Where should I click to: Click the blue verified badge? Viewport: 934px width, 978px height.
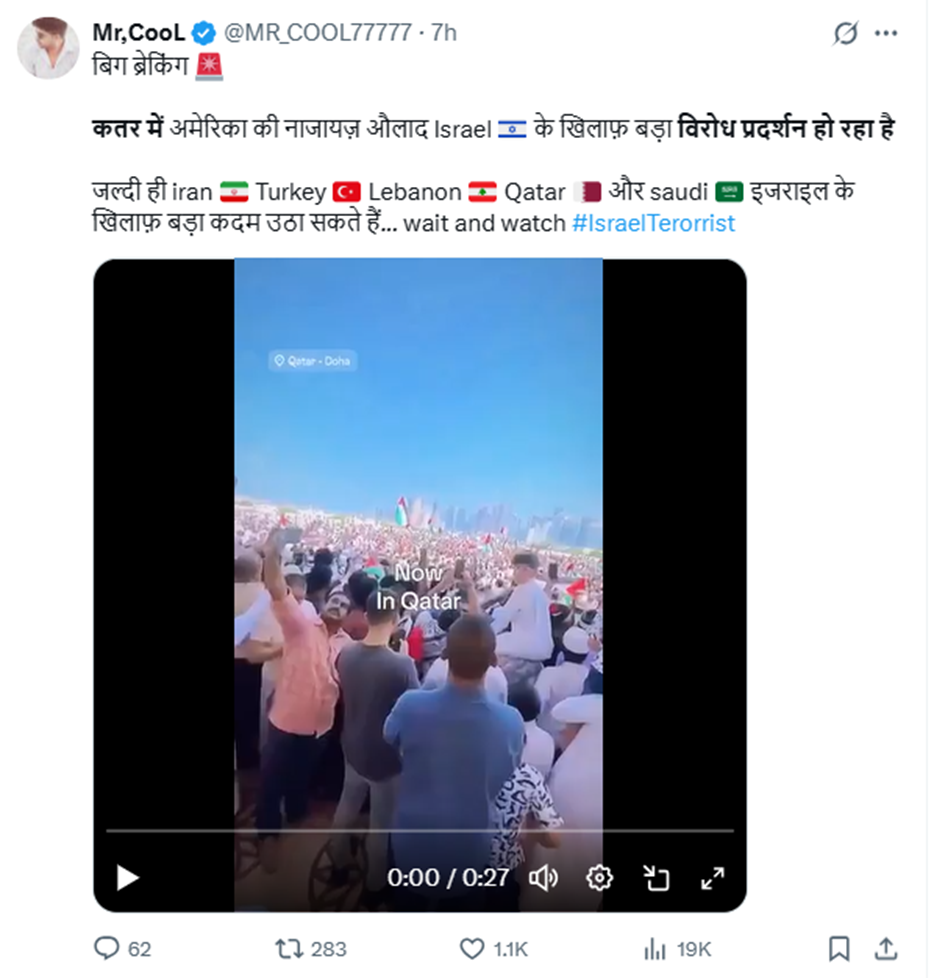(203, 33)
